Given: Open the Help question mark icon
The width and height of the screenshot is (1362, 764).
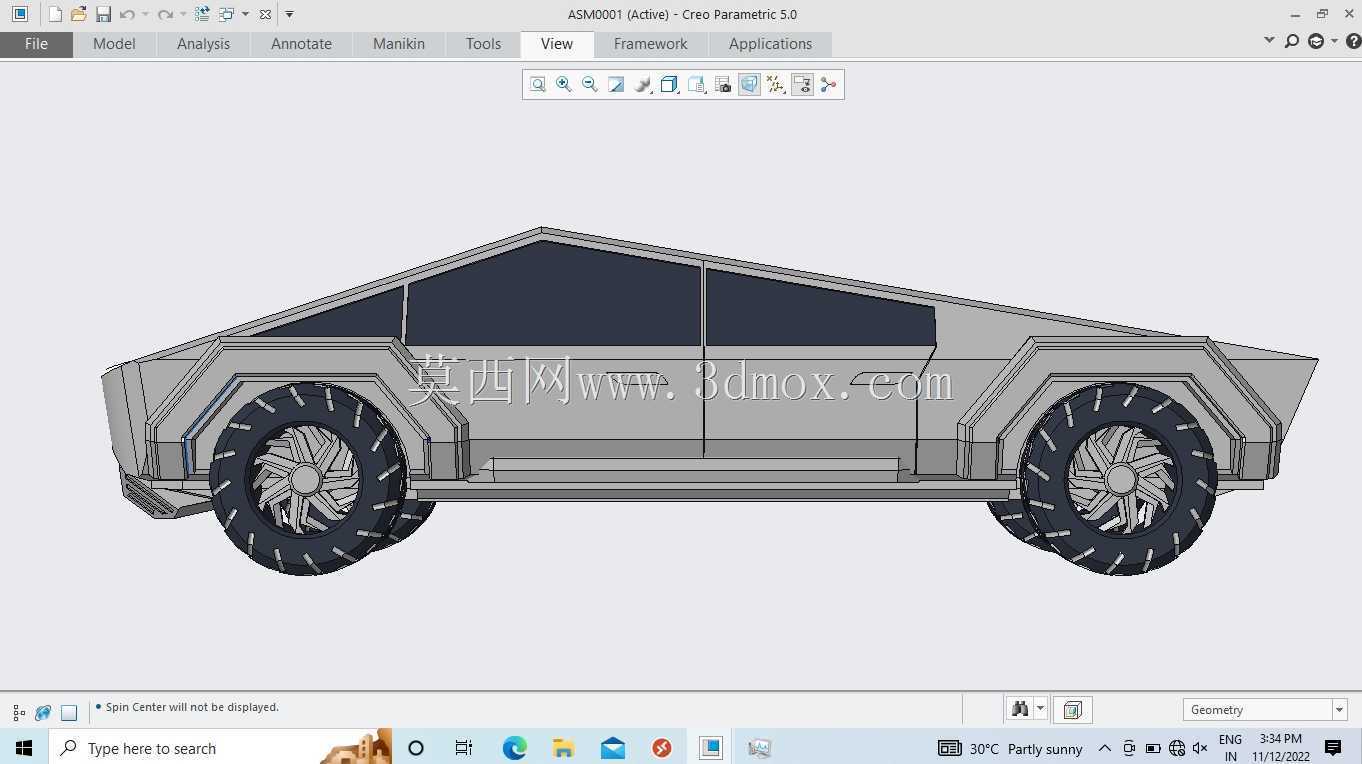Looking at the screenshot, I should [x=1354, y=41].
